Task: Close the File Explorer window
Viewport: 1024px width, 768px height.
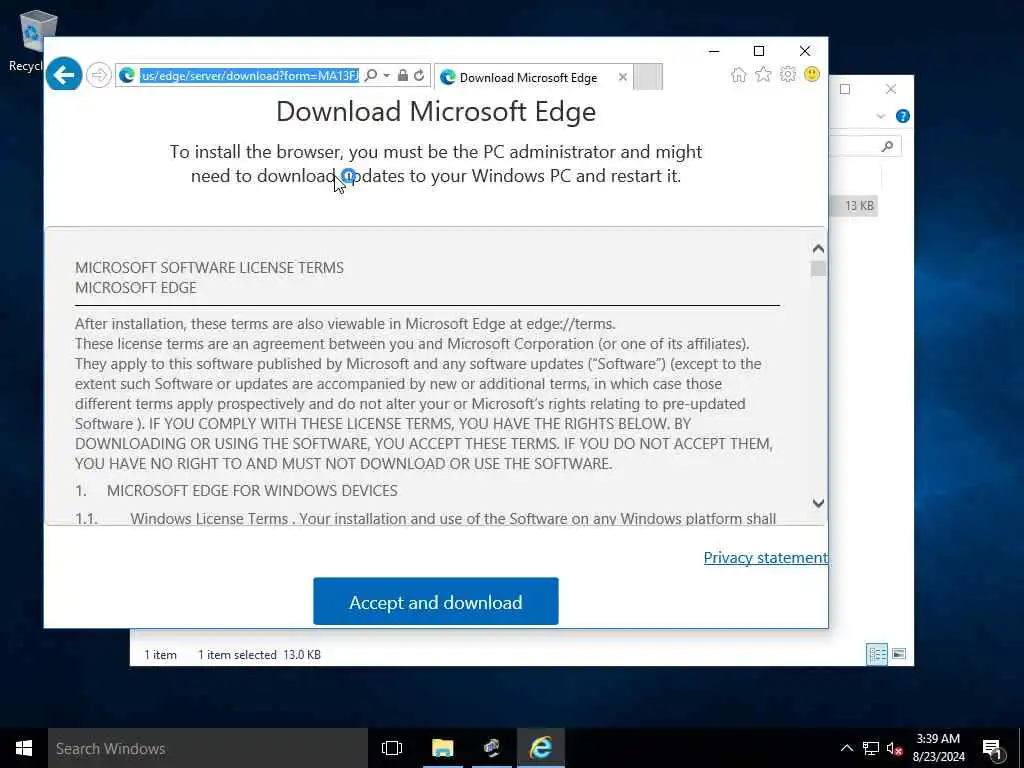Action: click(x=891, y=89)
